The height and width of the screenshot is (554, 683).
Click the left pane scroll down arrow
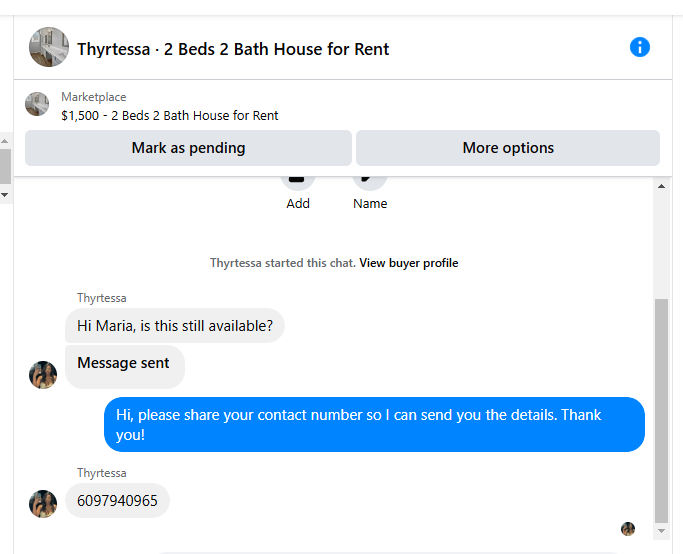point(5,194)
